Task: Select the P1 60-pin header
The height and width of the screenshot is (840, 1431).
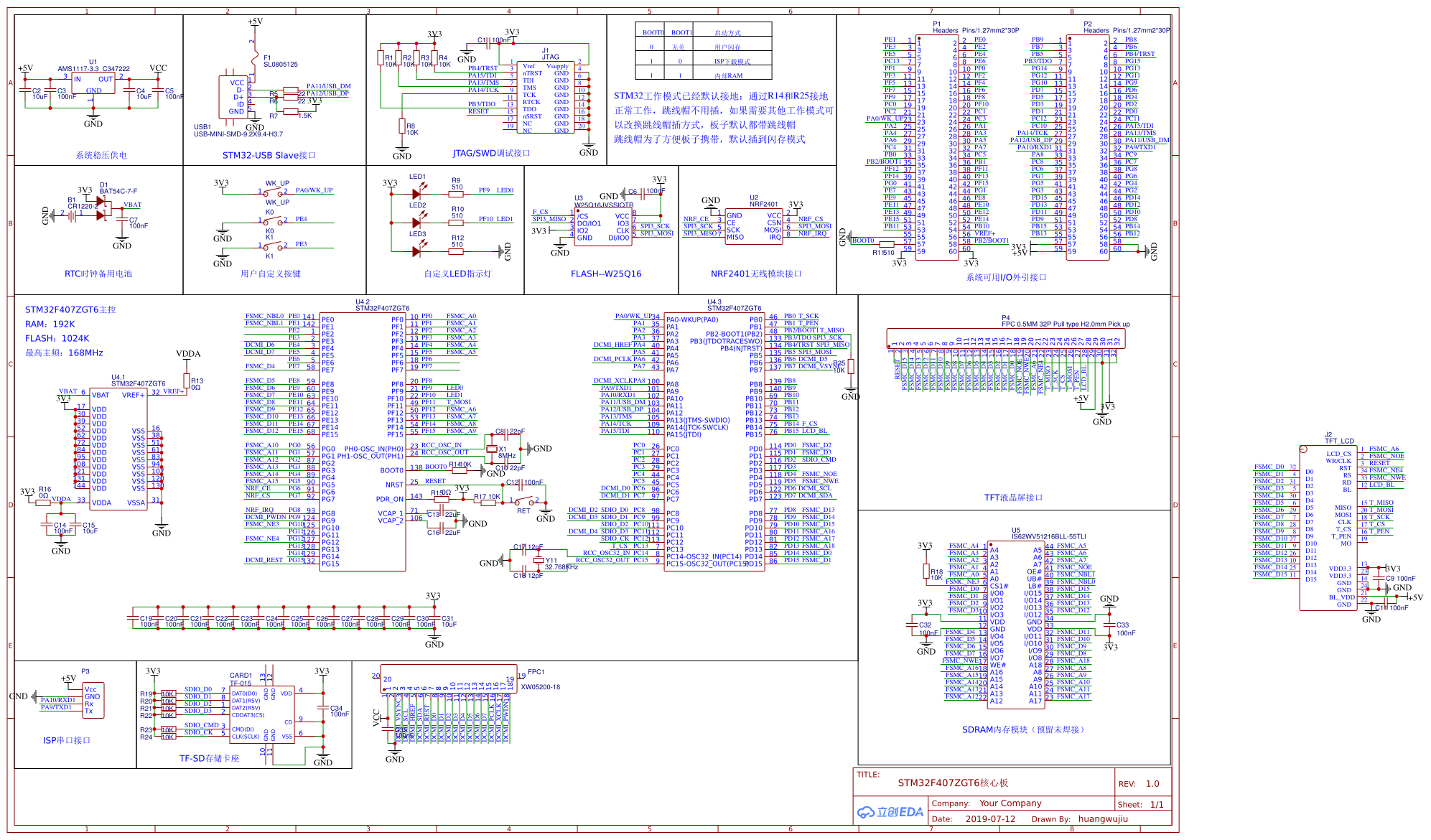Action: (936, 148)
